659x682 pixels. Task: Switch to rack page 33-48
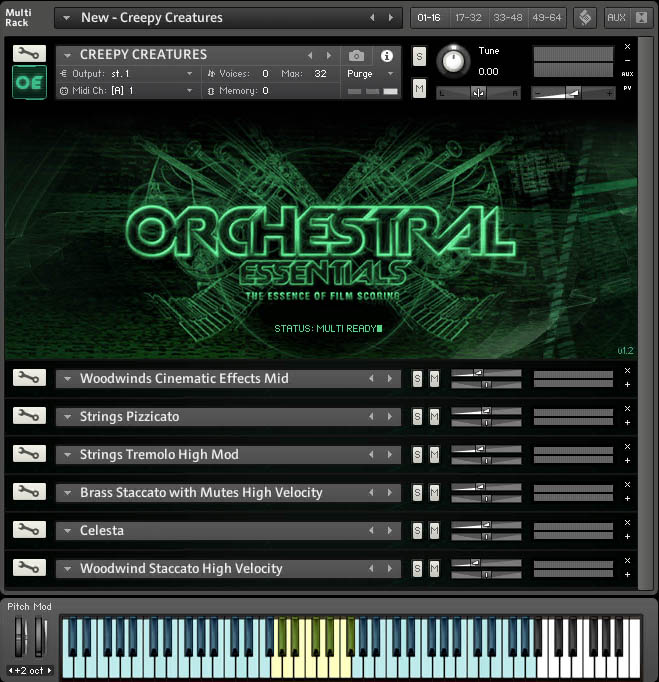(x=508, y=18)
